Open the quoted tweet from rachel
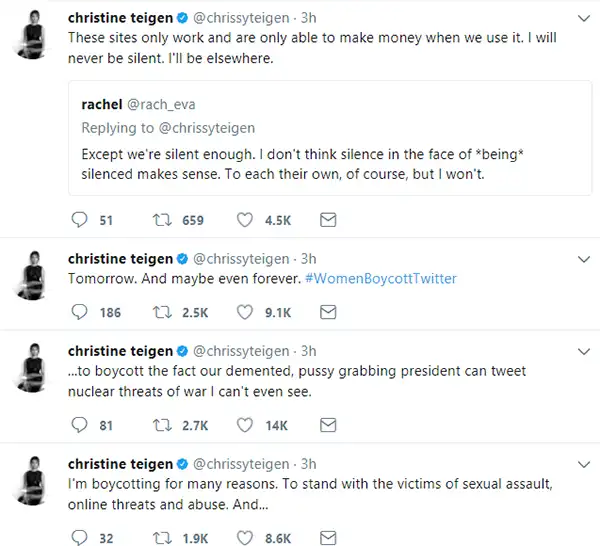600x546 pixels. 330,138
